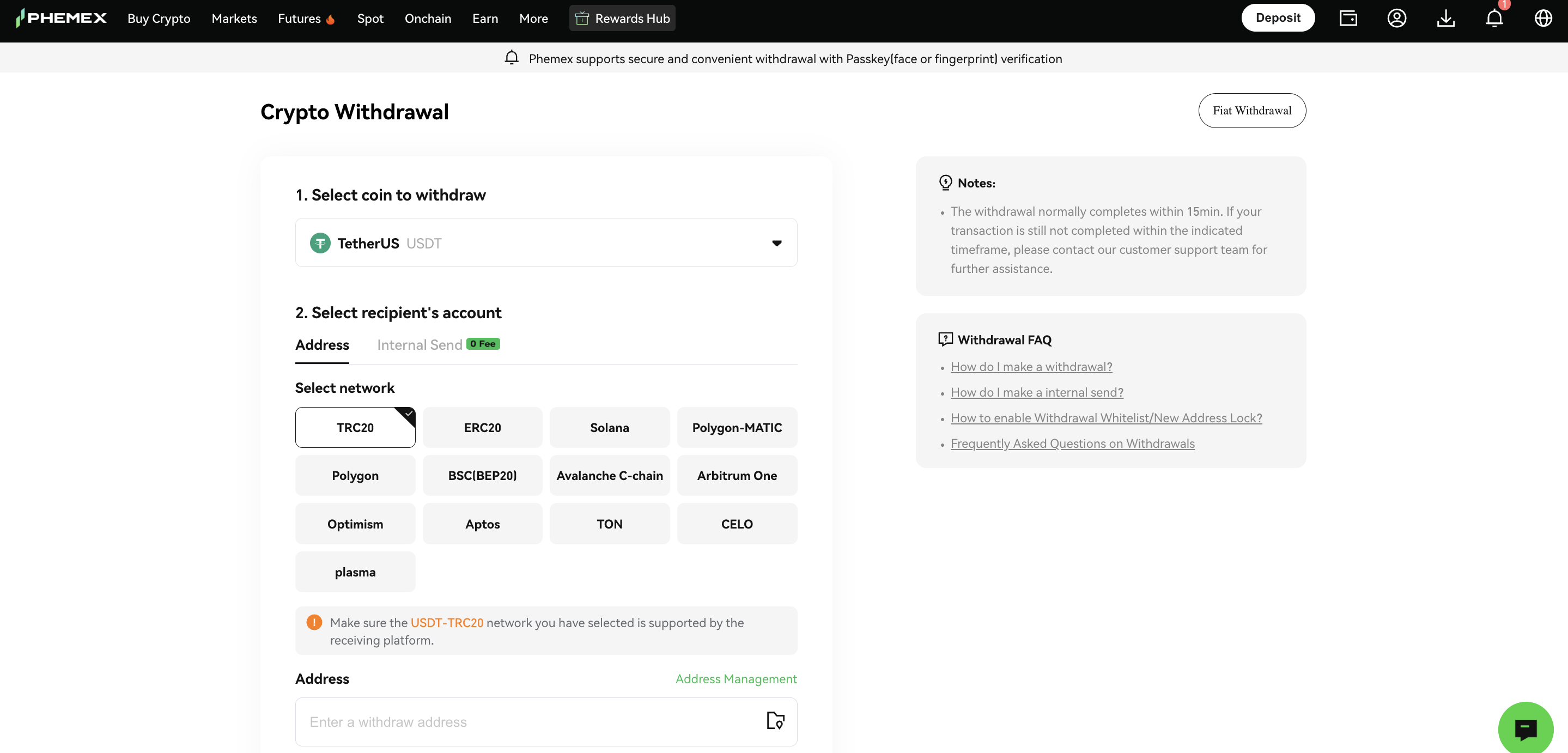Screen dimensions: 1568x753
Task: Select the Solana network option
Action: [x=609, y=427]
